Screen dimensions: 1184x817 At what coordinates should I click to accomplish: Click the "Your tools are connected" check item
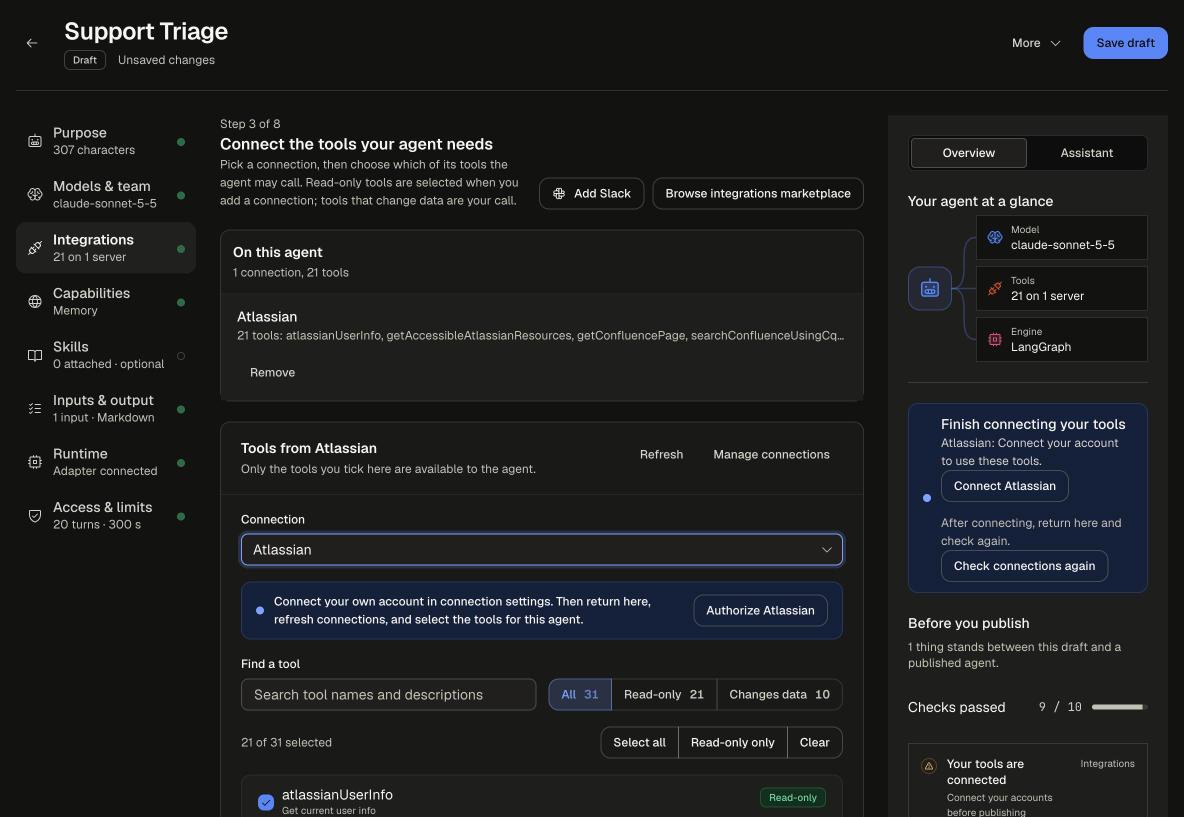click(x=1027, y=782)
